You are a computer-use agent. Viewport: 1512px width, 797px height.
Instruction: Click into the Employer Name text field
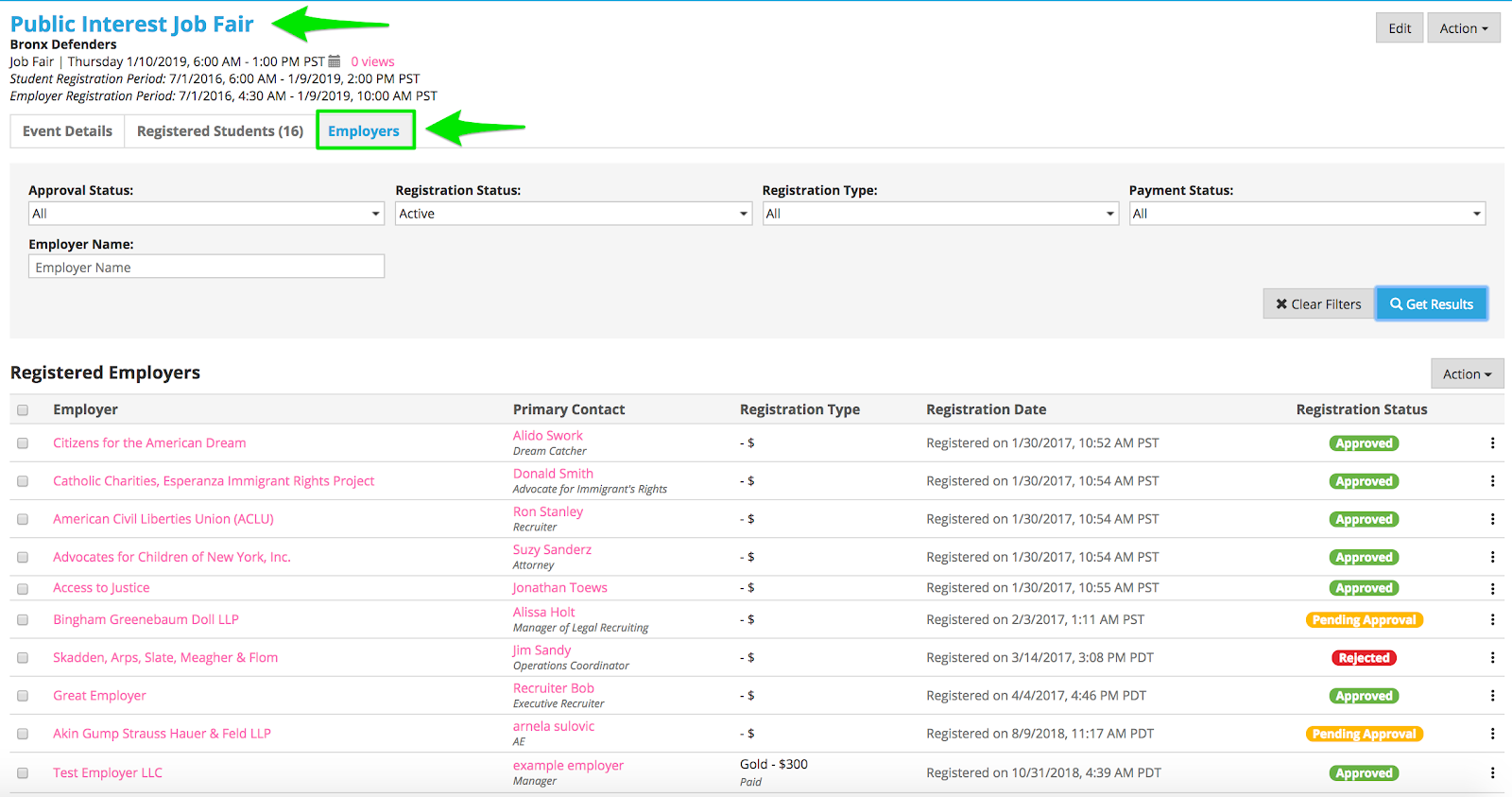[206, 268]
